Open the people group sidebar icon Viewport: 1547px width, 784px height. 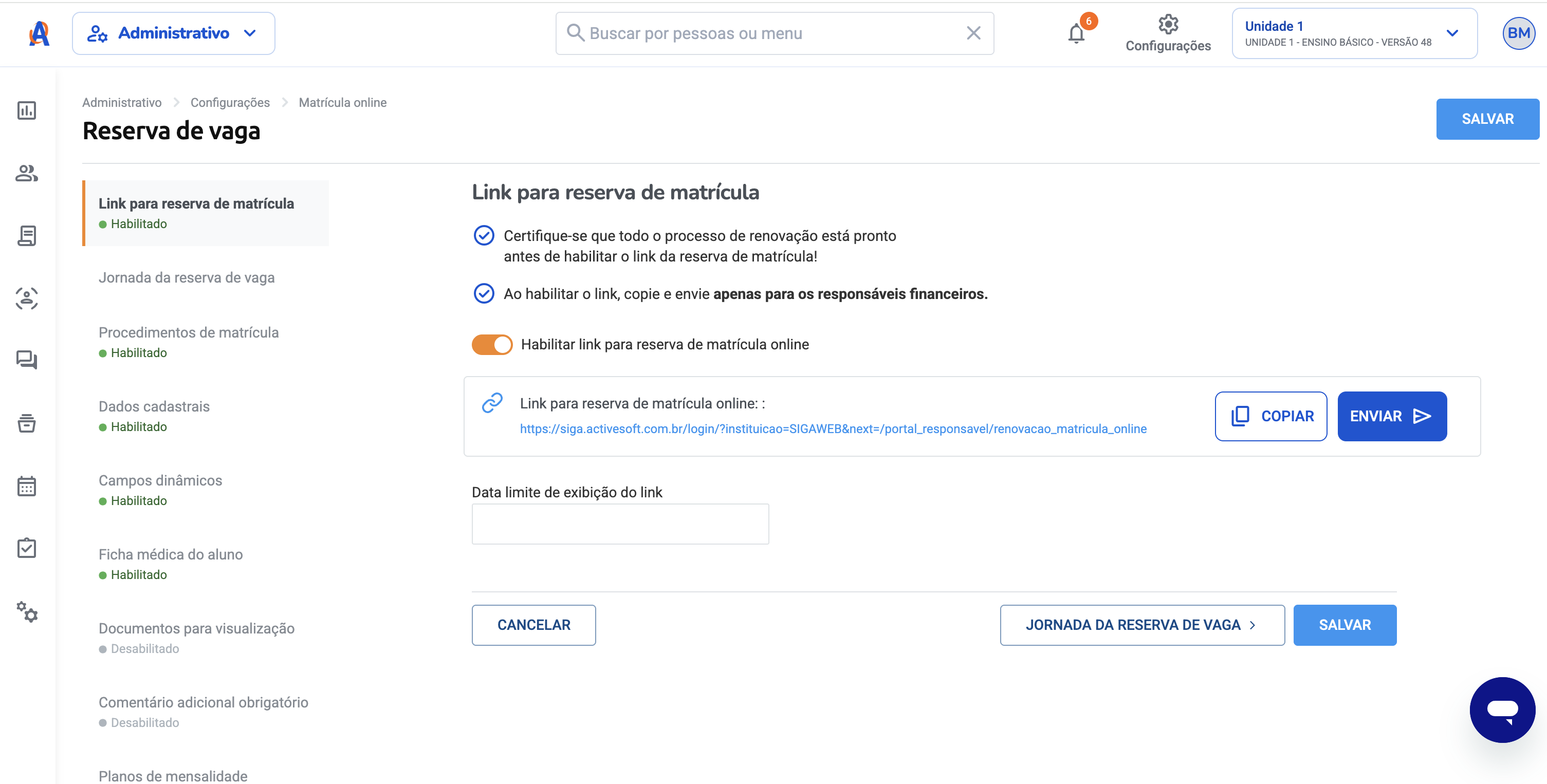coord(26,174)
